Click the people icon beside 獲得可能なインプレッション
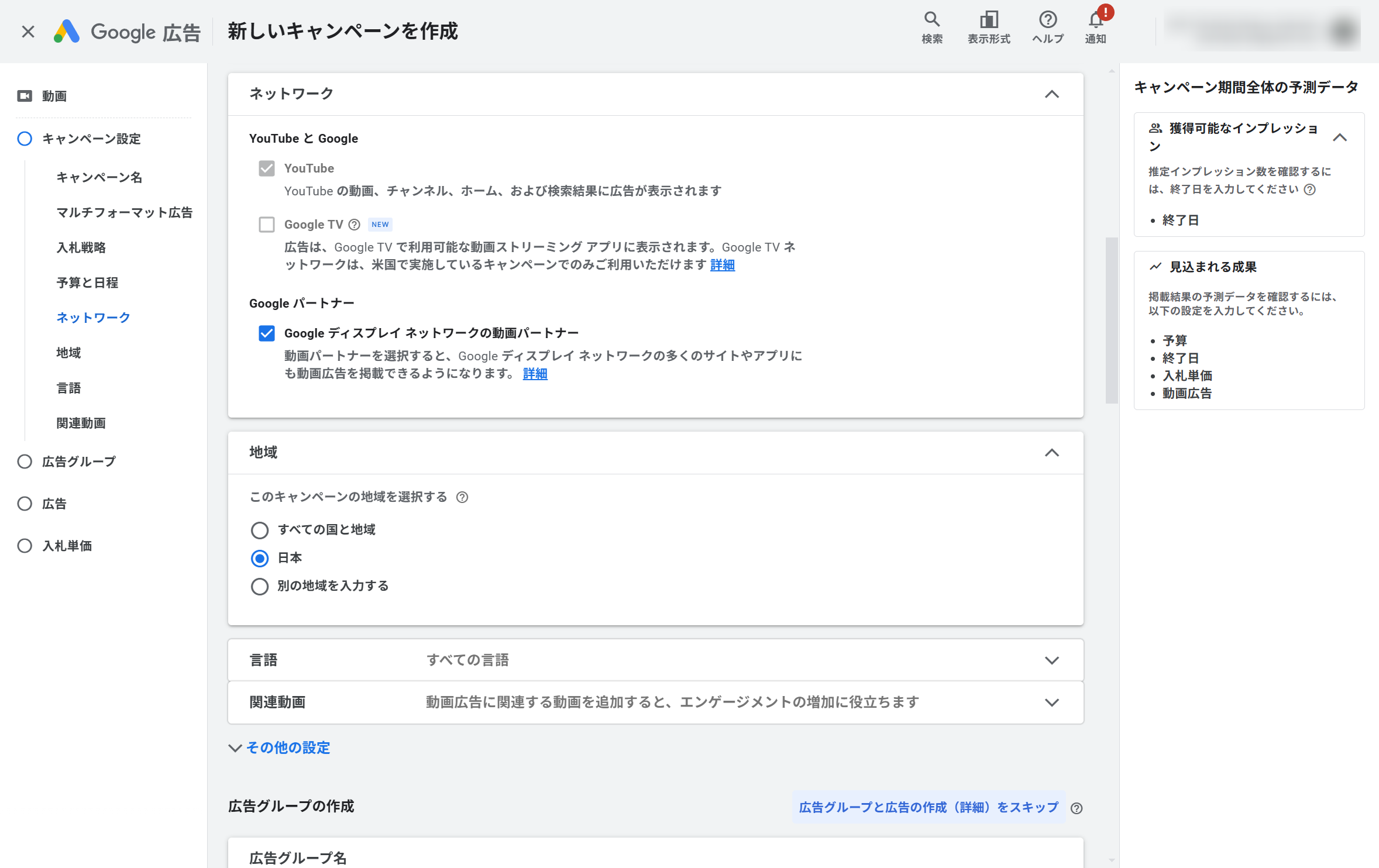The width and height of the screenshot is (1379, 868). (x=1156, y=128)
